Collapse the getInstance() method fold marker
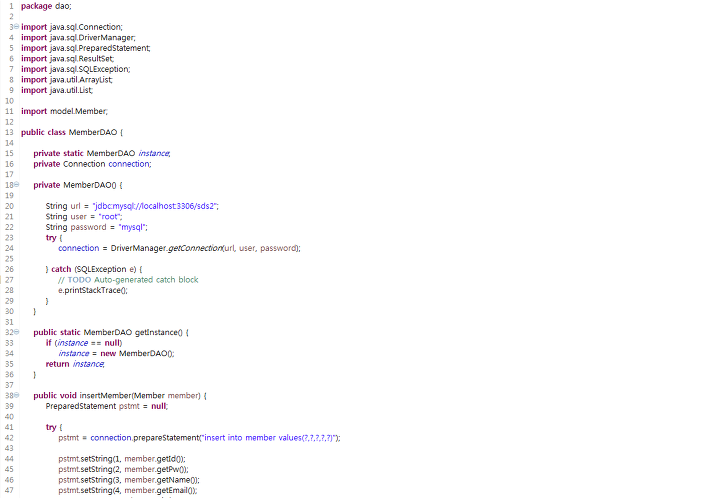710x498 pixels. pos(17,332)
